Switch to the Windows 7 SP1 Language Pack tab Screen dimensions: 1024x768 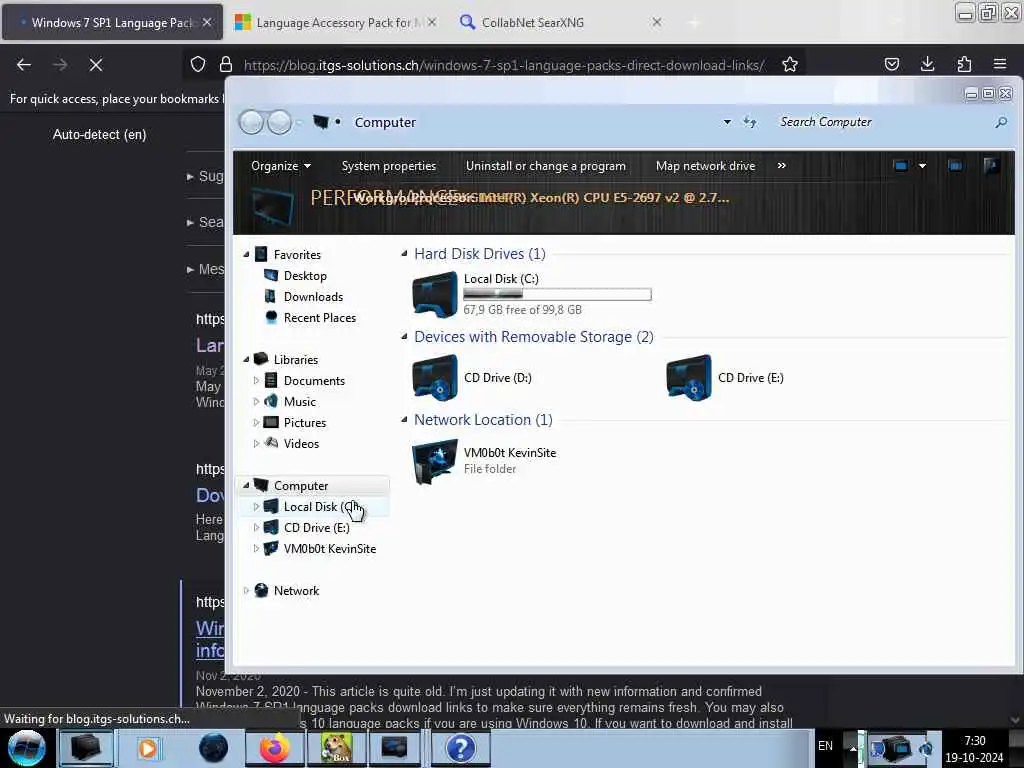pyautogui.click(x=112, y=22)
